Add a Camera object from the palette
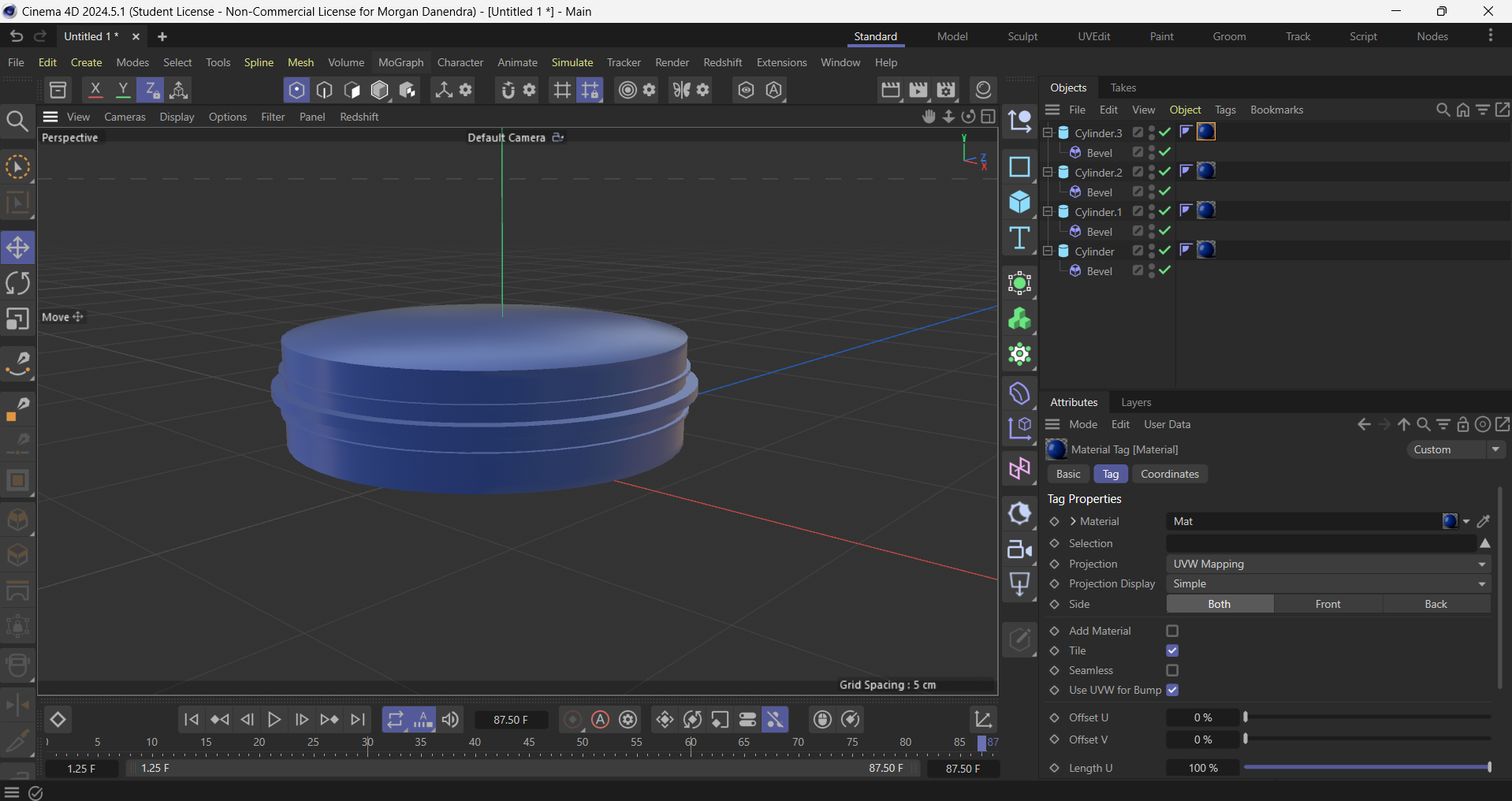The height and width of the screenshot is (801, 1512). tap(1019, 550)
